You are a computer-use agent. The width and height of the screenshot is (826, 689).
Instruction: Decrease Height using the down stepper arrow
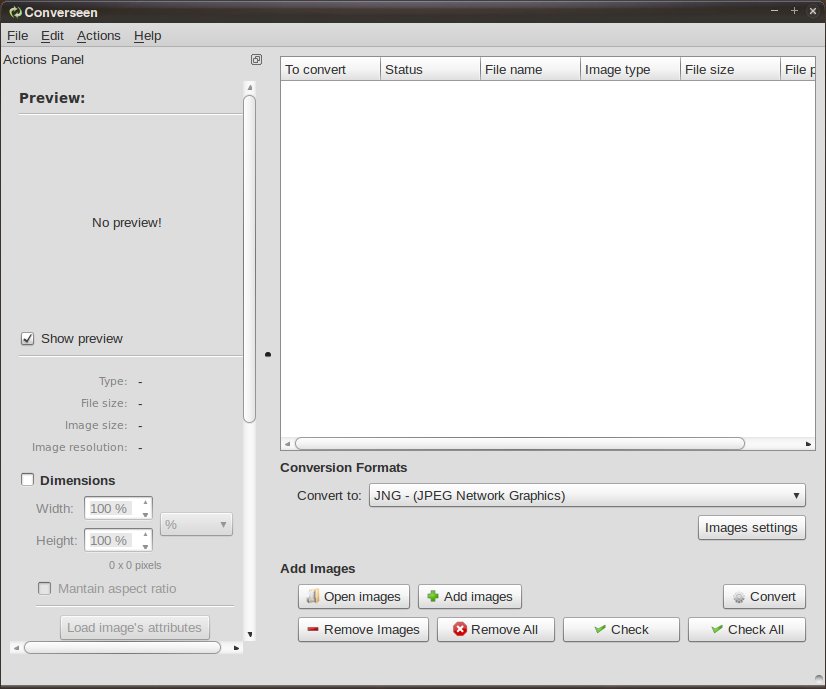pos(145,547)
